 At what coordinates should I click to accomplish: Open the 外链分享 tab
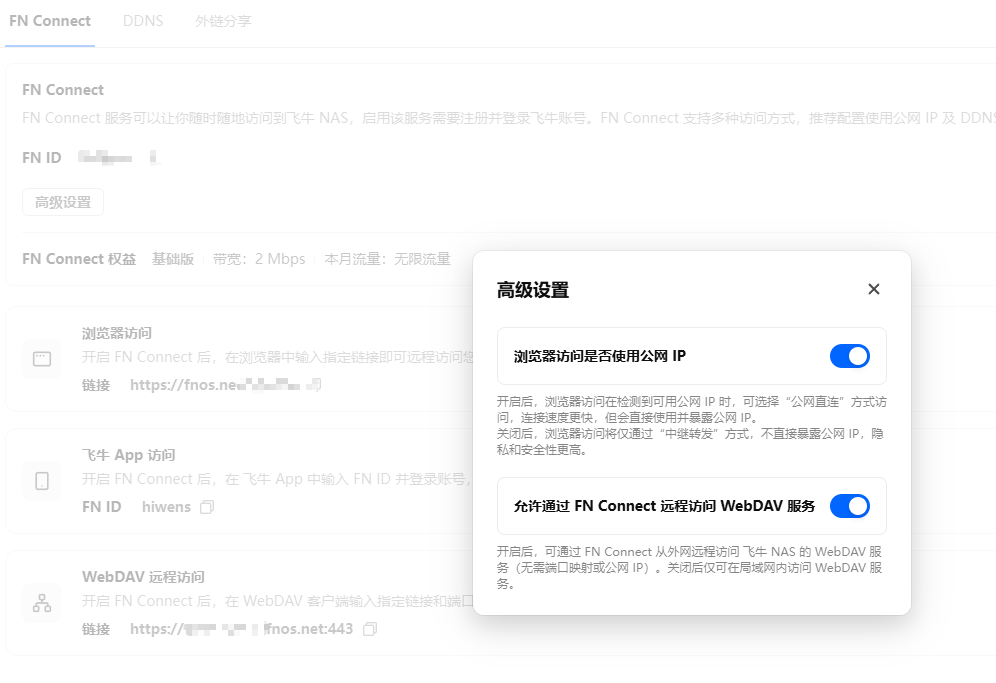pos(223,21)
